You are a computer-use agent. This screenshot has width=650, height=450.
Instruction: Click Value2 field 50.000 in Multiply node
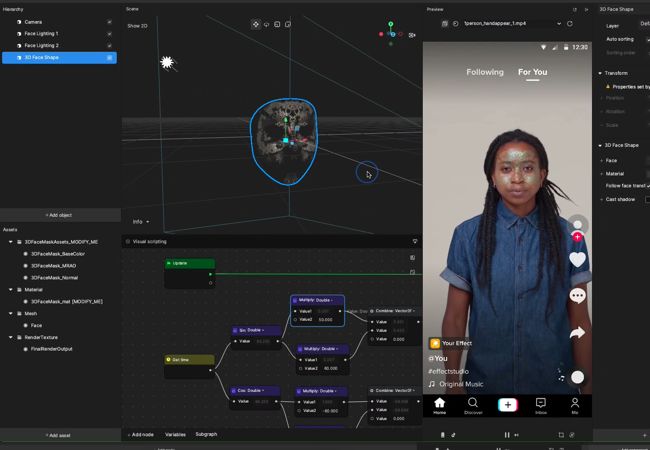326,320
